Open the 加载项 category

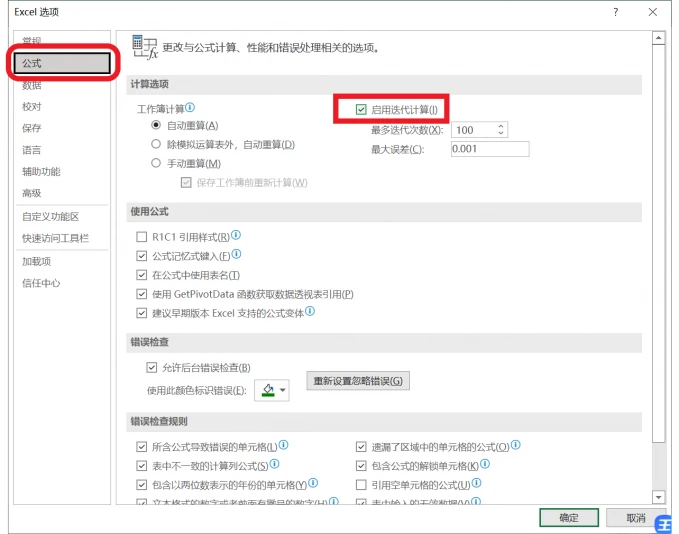point(37,262)
